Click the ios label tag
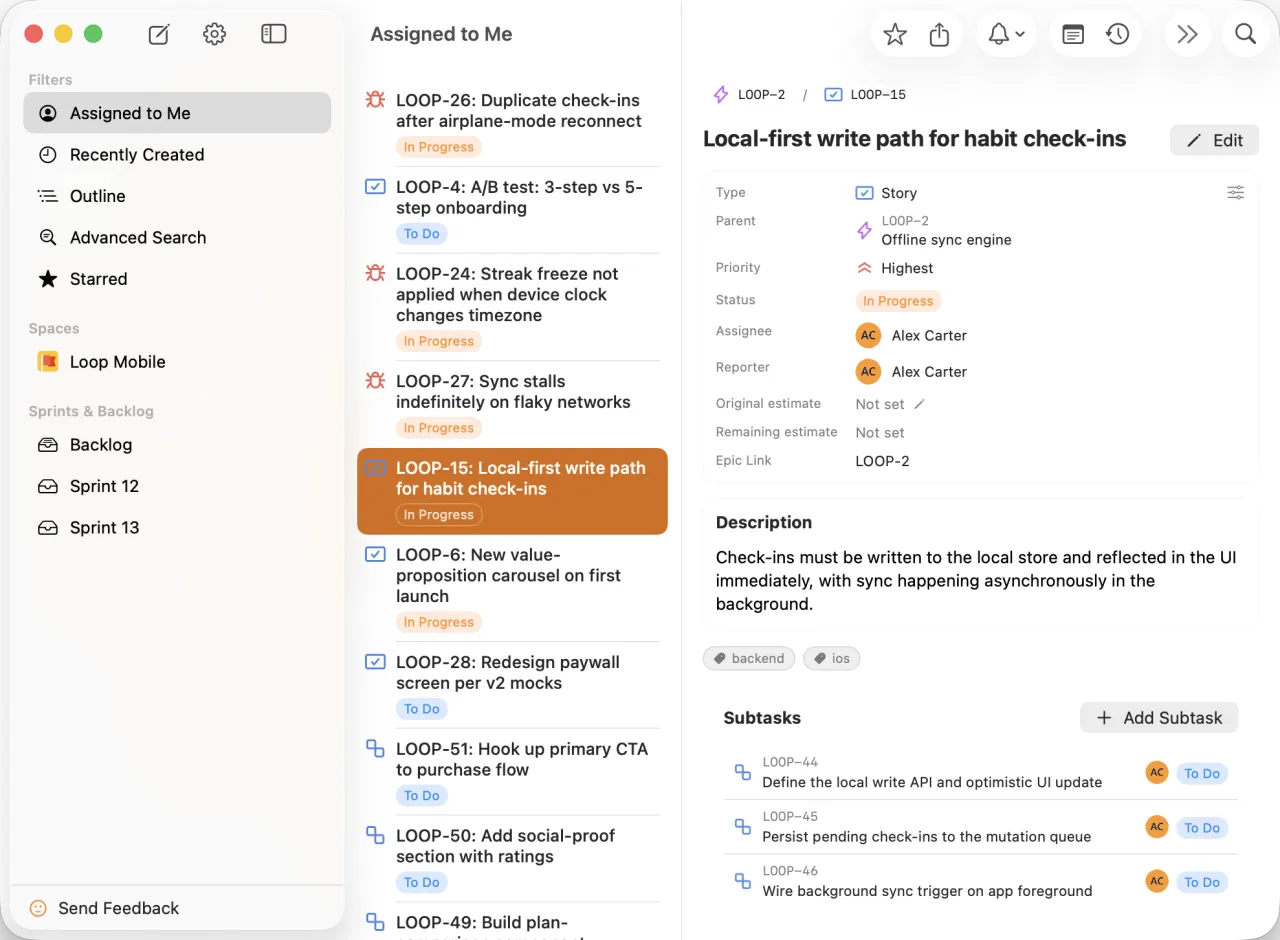The width and height of the screenshot is (1280, 940). (x=832, y=658)
